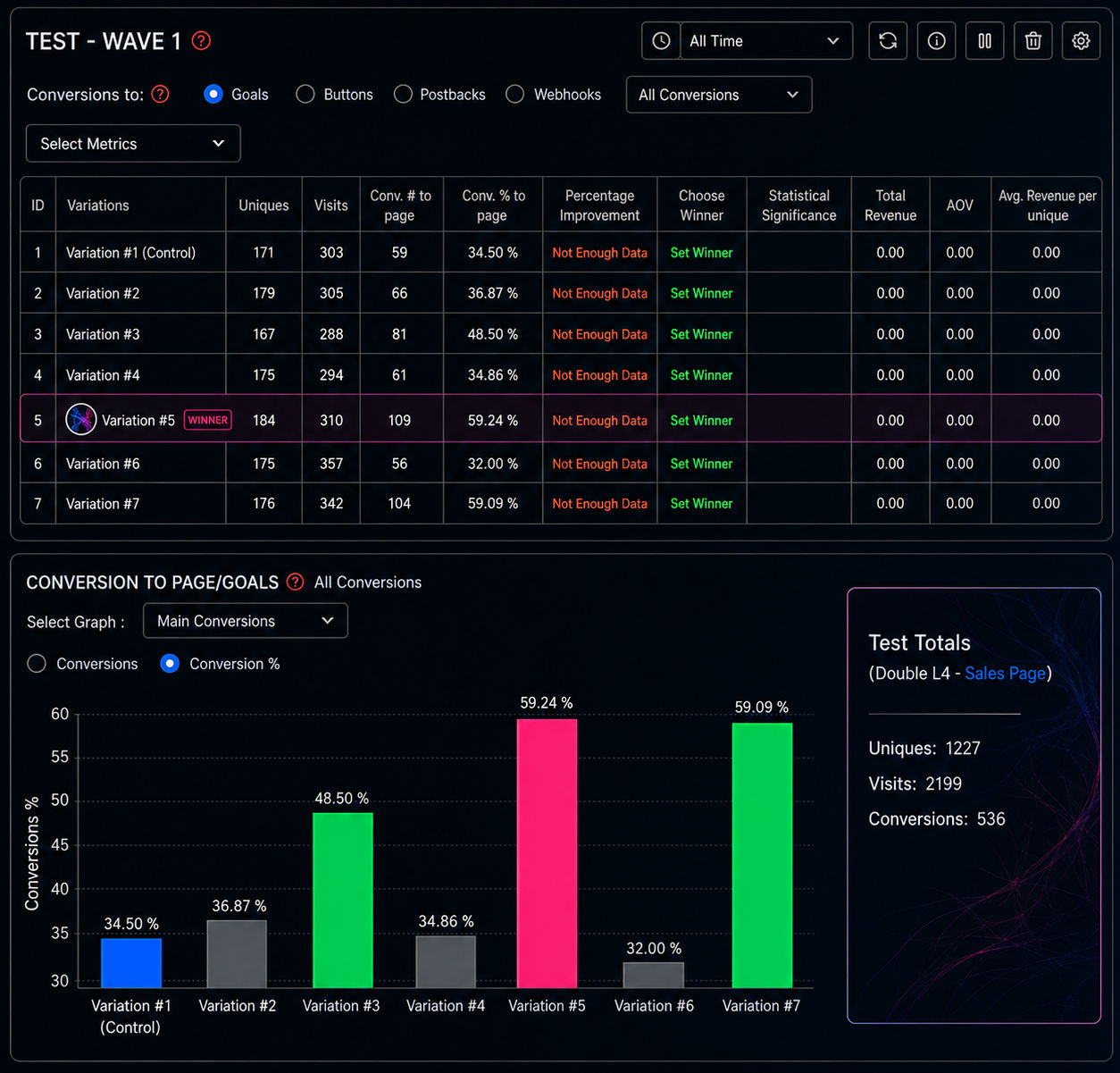Click the help icon next to CONVERSION TO PAGE/GOALS
Screen dimensions: 1120x1073
tap(296, 582)
